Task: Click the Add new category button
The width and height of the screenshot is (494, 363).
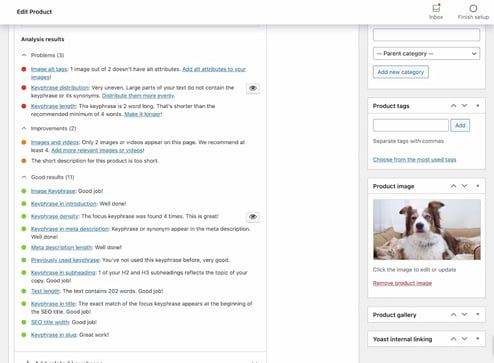Action: (x=401, y=72)
